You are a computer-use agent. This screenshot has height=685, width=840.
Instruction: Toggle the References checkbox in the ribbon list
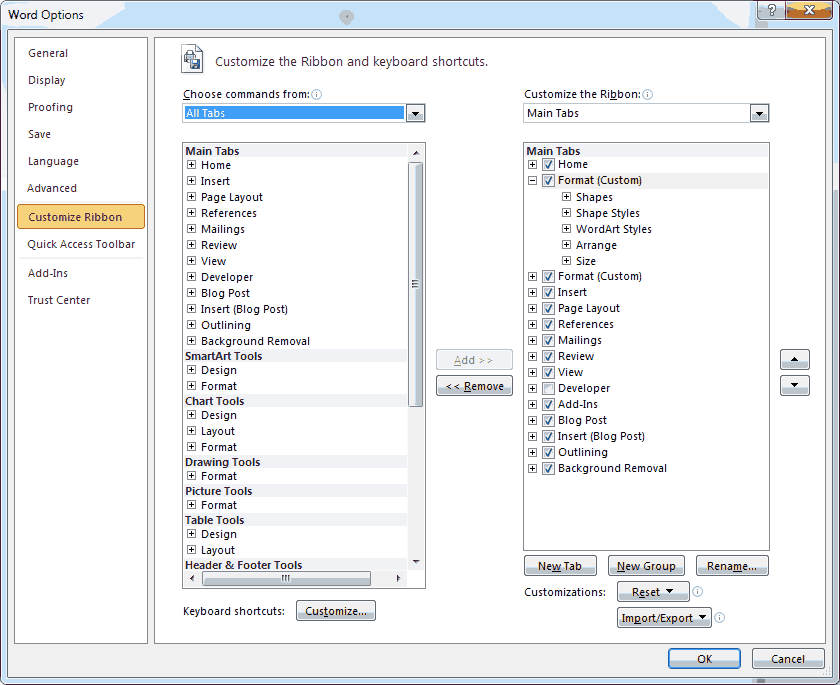click(548, 325)
